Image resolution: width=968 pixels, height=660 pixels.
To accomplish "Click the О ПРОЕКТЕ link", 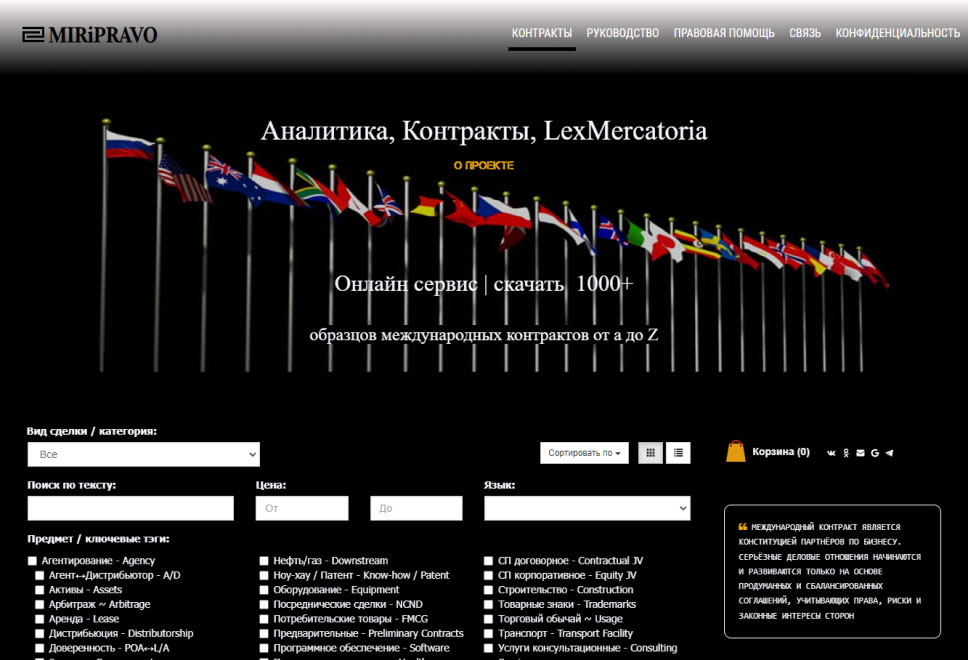I will click(484, 165).
